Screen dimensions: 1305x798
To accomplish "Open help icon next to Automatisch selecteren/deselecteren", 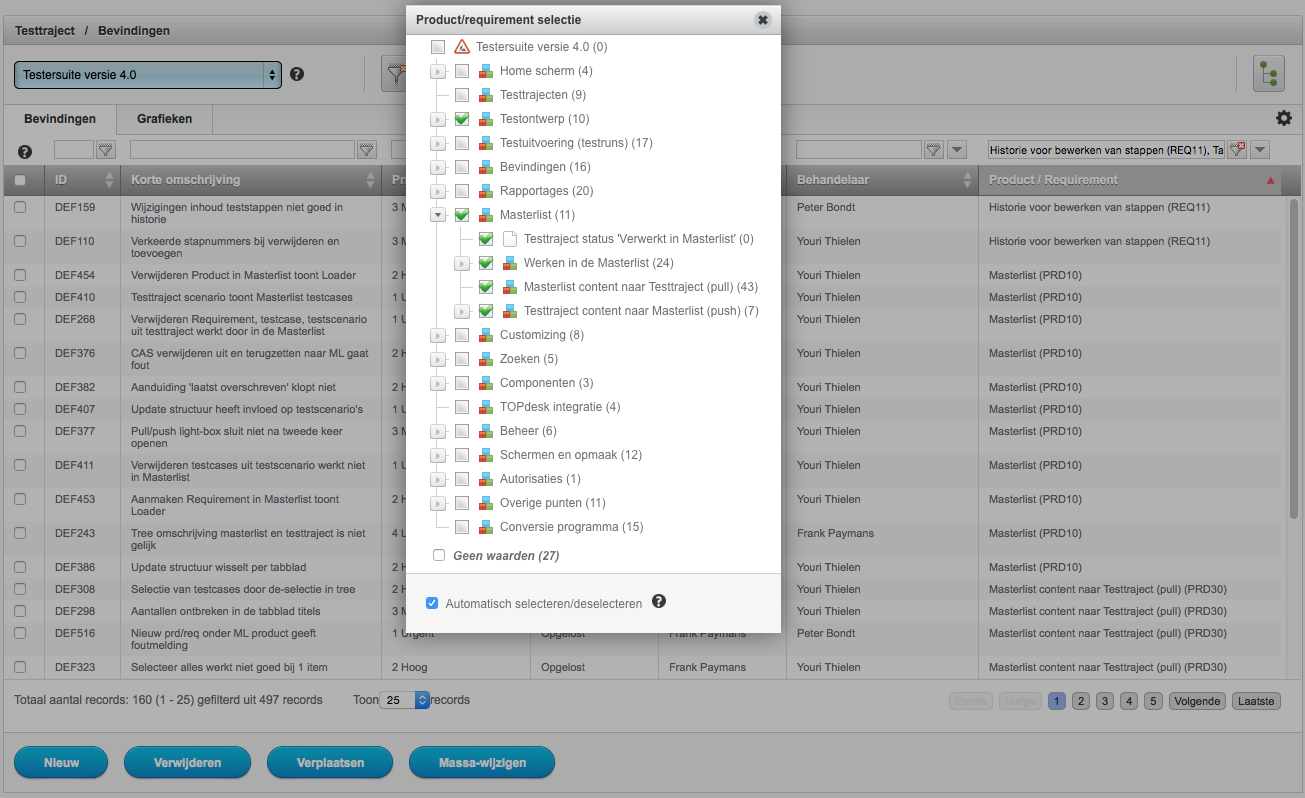I will point(659,601).
